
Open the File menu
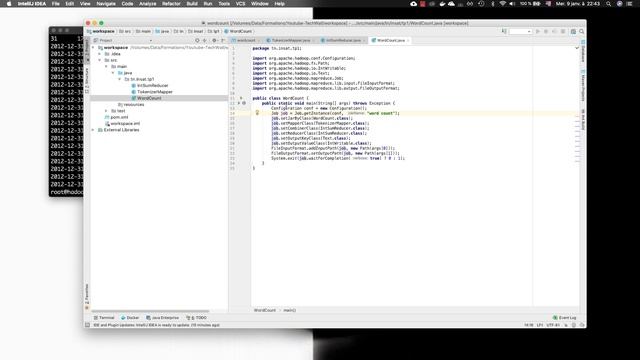point(55,4)
